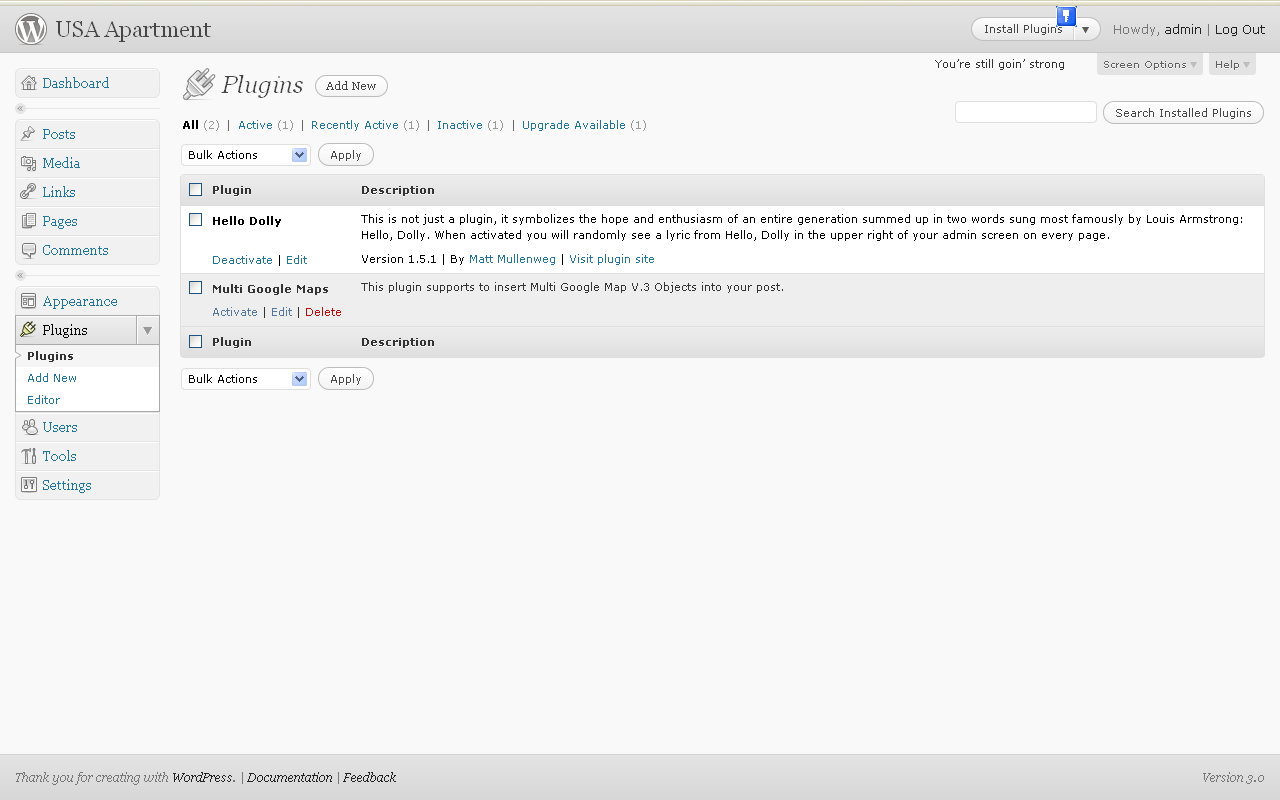This screenshot has height=800, width=1280.
Task: Edit the Hello Dolly plugin
Action: [x=297, y=260]
